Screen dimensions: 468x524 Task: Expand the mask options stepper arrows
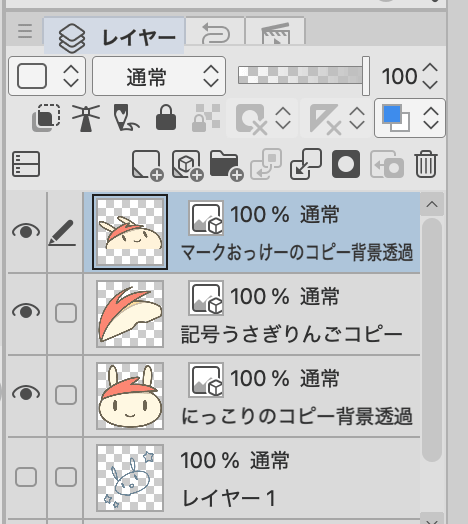point(283,118)
